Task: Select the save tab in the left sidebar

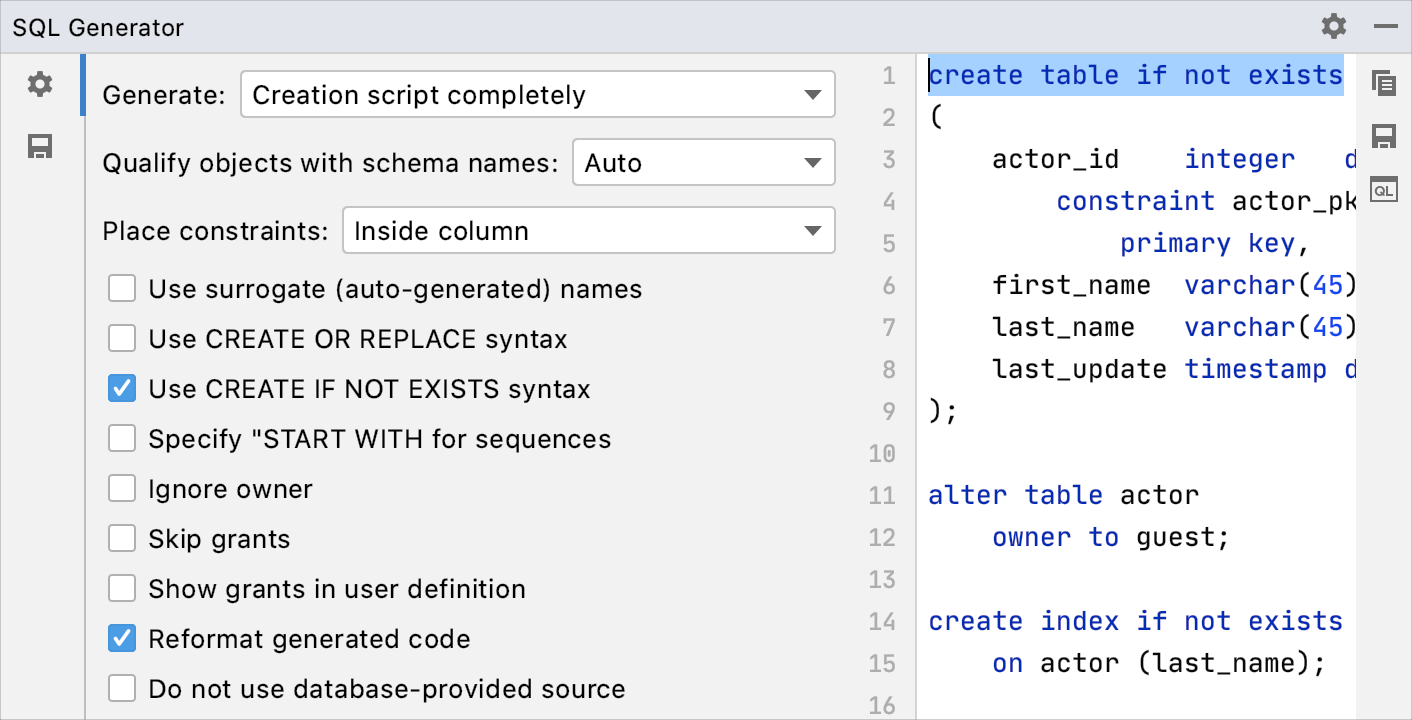Action: (40, 147)
